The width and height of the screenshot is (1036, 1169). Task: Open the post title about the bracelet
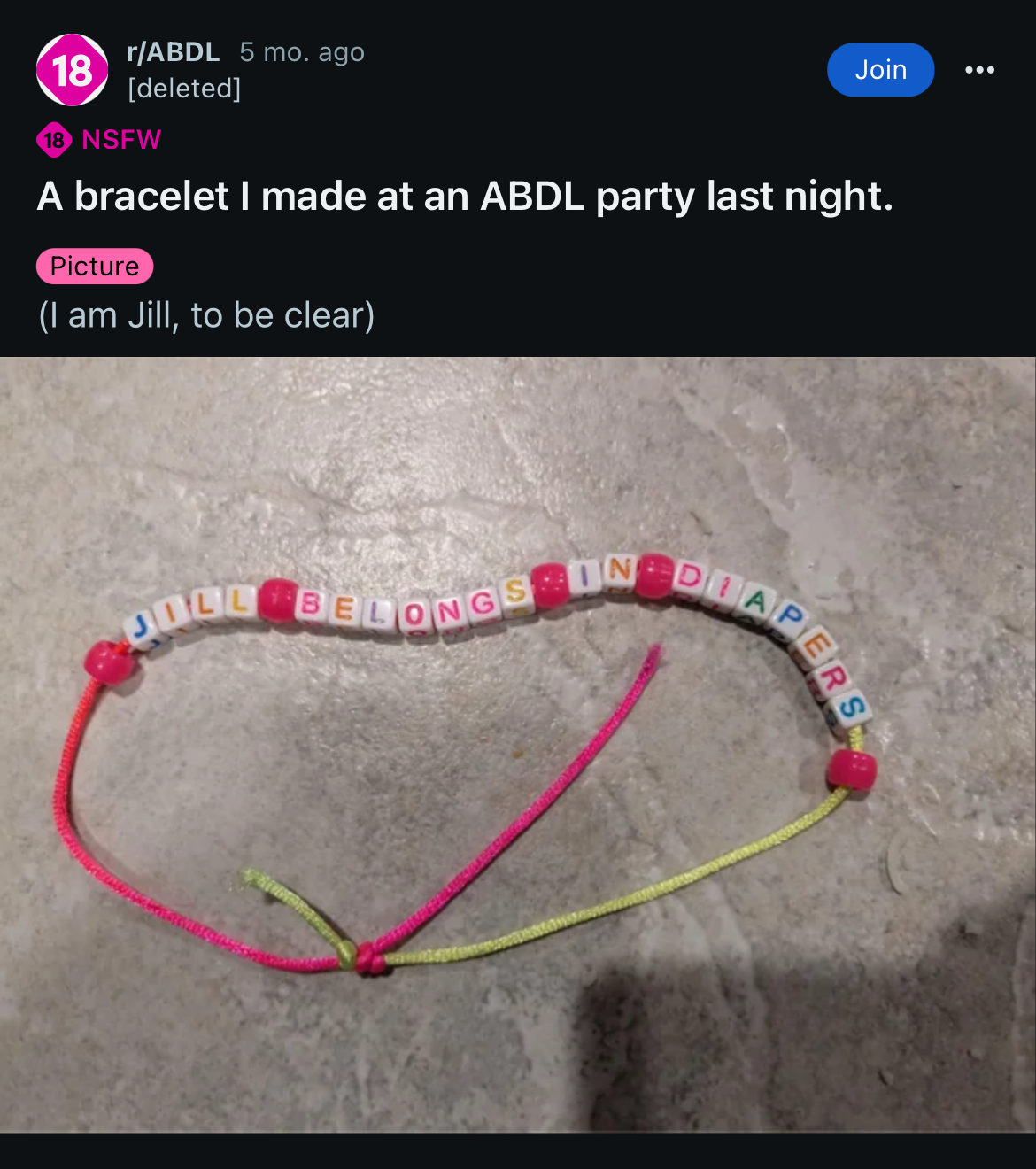coord(465,197)
